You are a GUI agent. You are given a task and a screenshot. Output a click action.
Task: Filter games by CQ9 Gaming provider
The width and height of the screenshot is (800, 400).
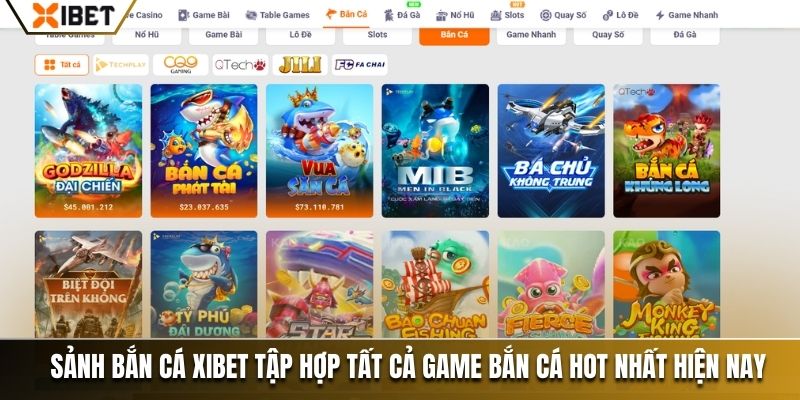coord(181,65)
